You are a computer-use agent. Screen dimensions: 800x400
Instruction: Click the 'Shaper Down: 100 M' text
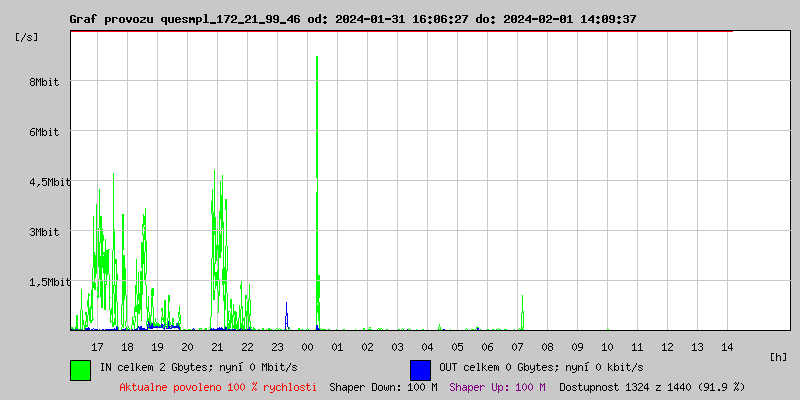[x=383, y=386]
